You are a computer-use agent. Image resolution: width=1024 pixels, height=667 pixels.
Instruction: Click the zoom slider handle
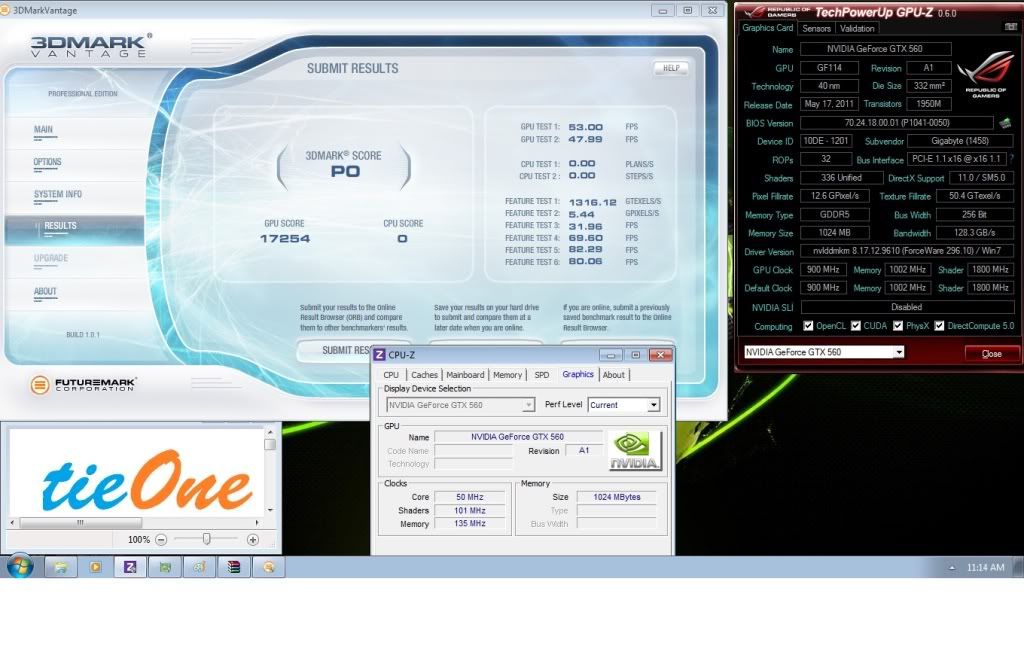[x=206, y=539]
